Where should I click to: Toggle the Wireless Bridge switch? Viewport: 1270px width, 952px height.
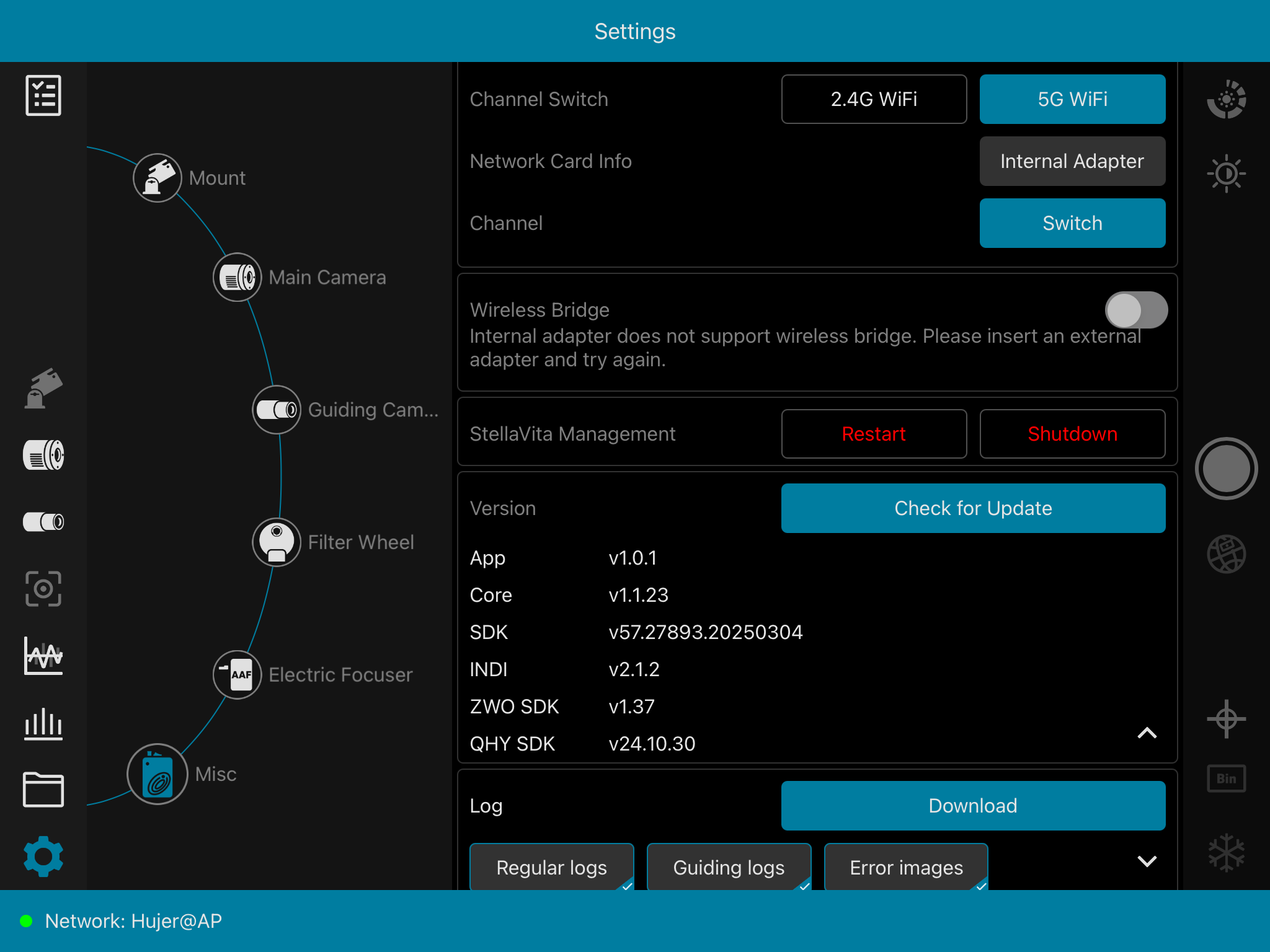[1135, 310]
